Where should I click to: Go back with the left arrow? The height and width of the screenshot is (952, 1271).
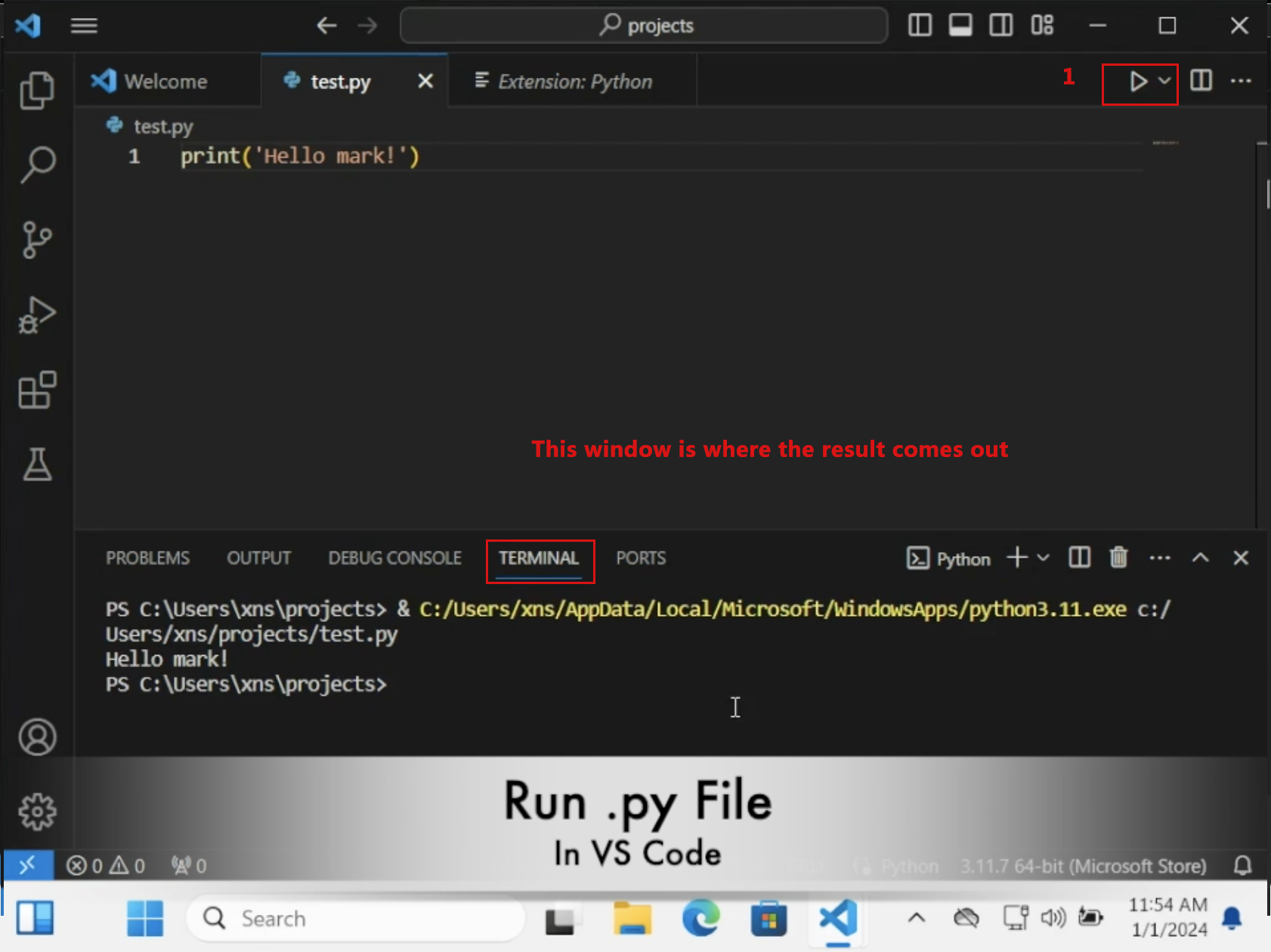click(326, 26)
